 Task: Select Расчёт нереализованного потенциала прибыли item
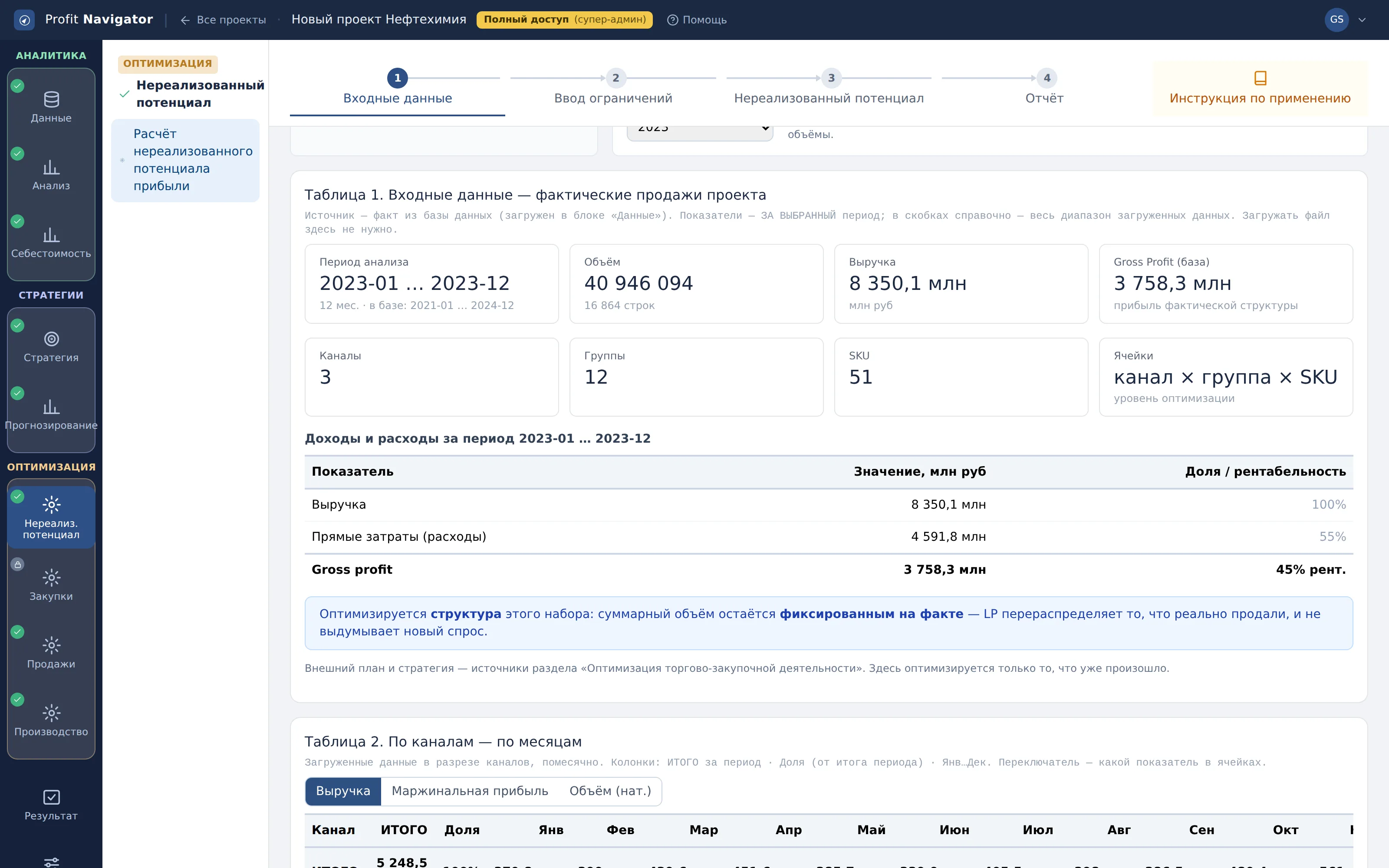pyautogui.click(x=185, y=160)
